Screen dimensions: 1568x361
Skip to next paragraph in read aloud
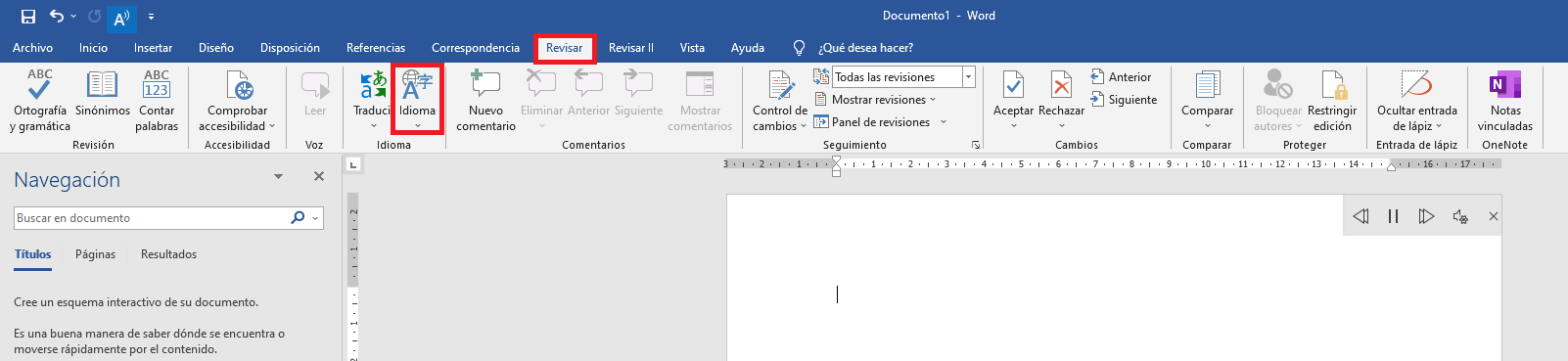[1426, 216]
